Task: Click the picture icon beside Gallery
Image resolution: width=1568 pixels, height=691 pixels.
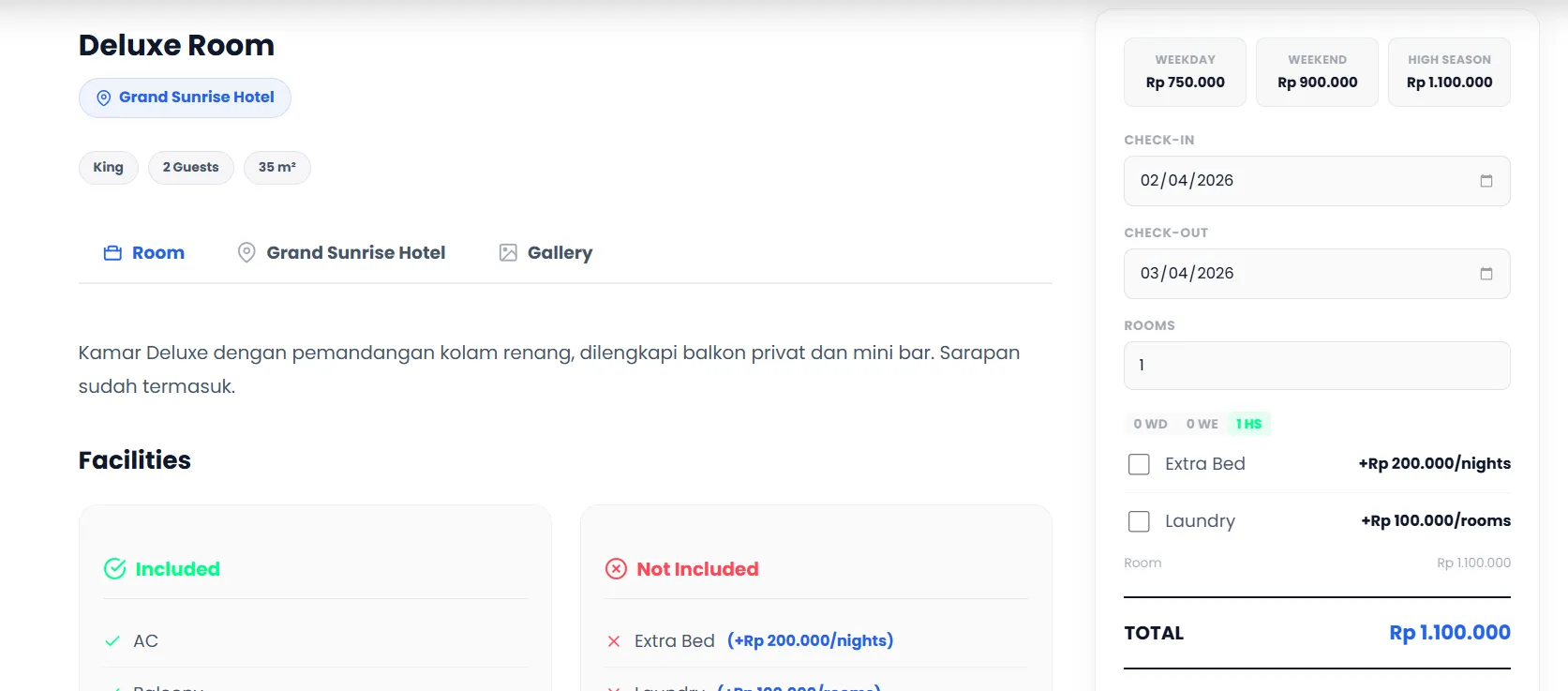Action: [x=508, y=253]
